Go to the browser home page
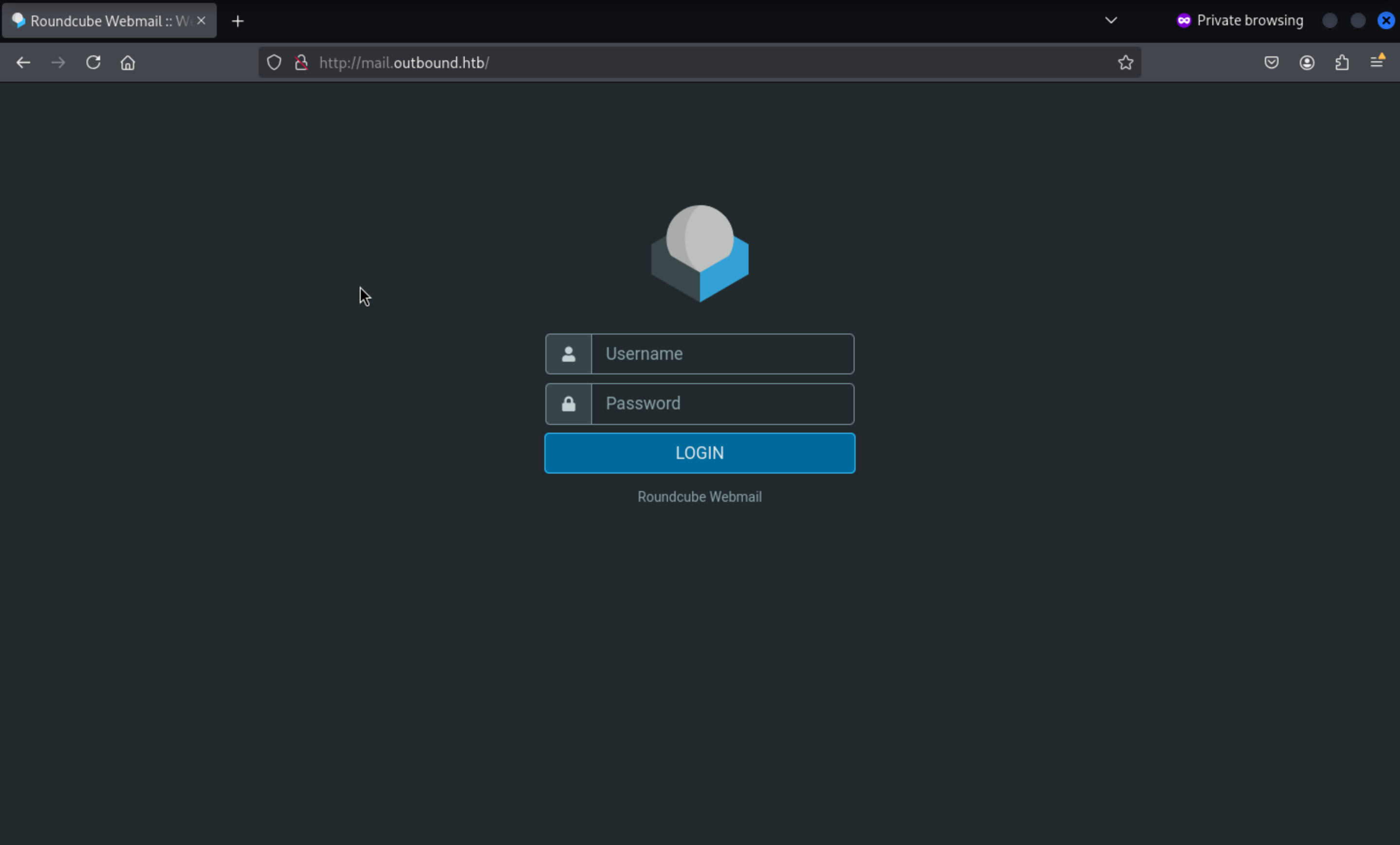The width and height of the screenshot is (1400, 845). tap(128, 63)
